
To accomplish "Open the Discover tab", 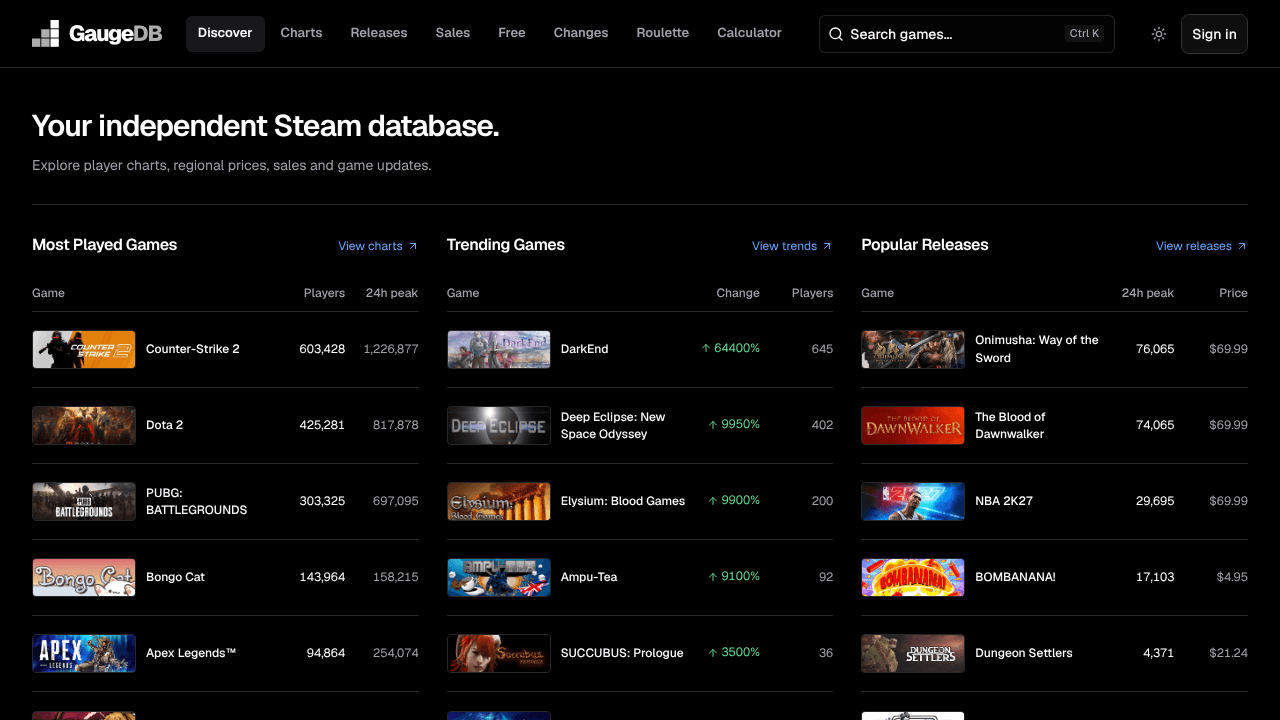I will 225,33.
